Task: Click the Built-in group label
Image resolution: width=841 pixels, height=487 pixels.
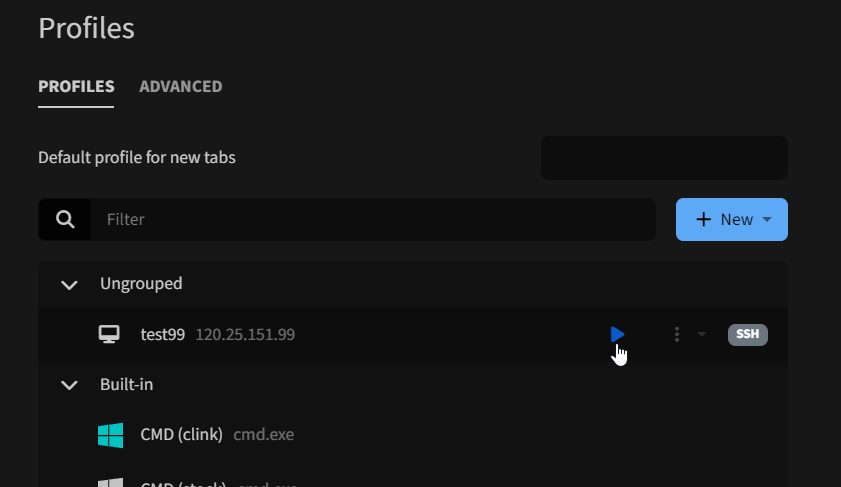Action: 126,384
